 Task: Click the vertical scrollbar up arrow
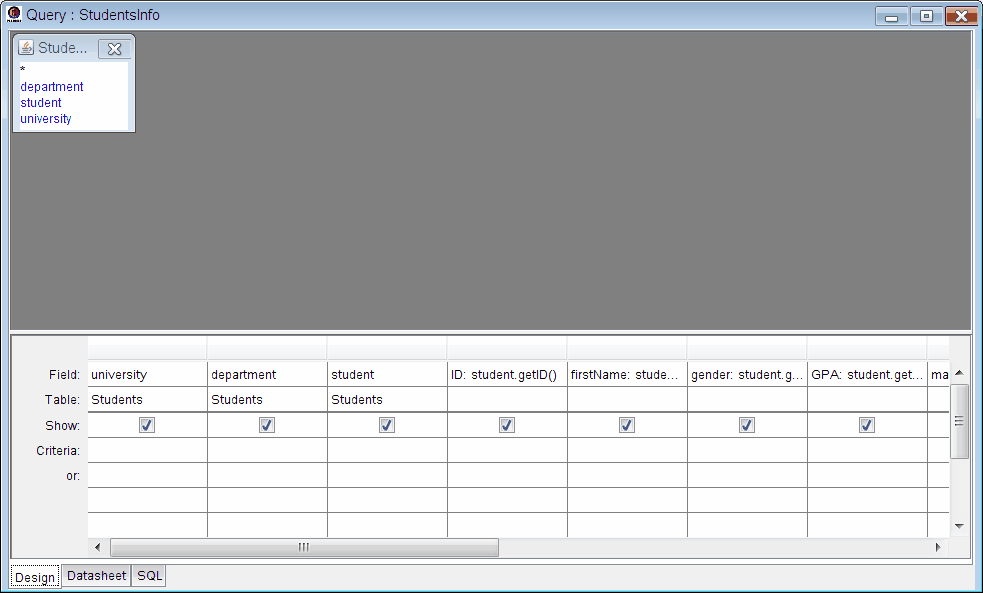point(959,373)
